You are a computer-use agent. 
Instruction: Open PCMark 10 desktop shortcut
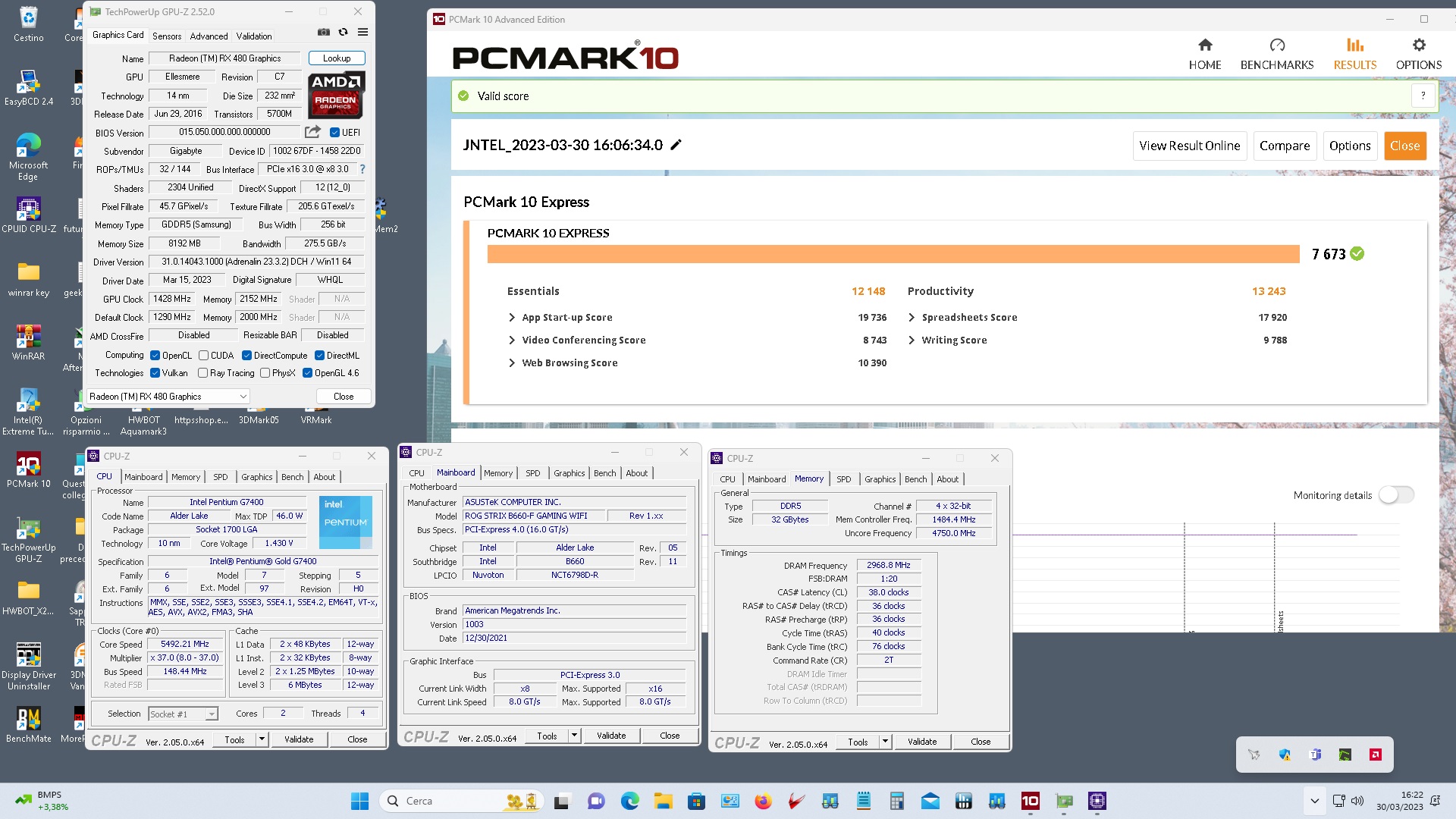coord(29,470)
